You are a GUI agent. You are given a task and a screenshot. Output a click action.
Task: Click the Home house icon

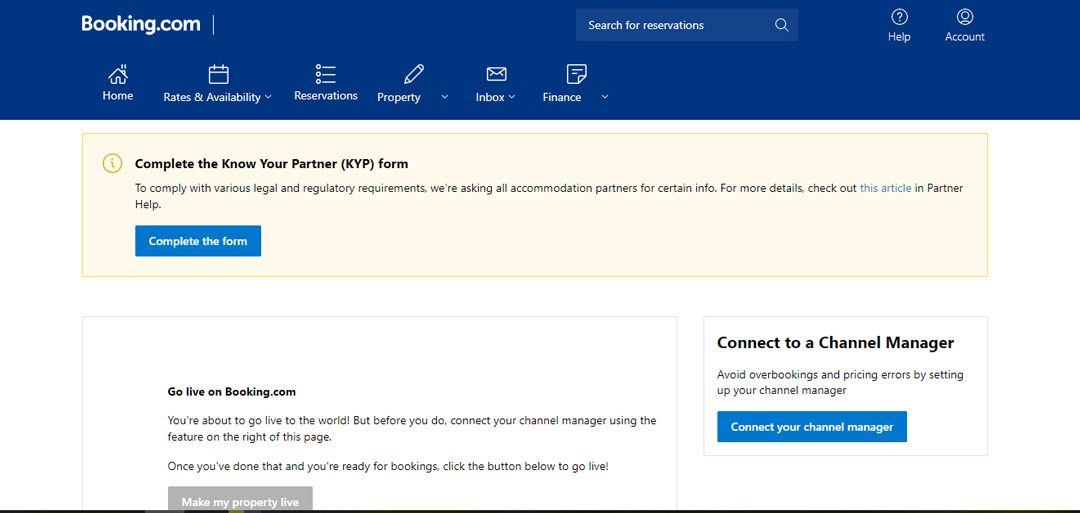118,74
